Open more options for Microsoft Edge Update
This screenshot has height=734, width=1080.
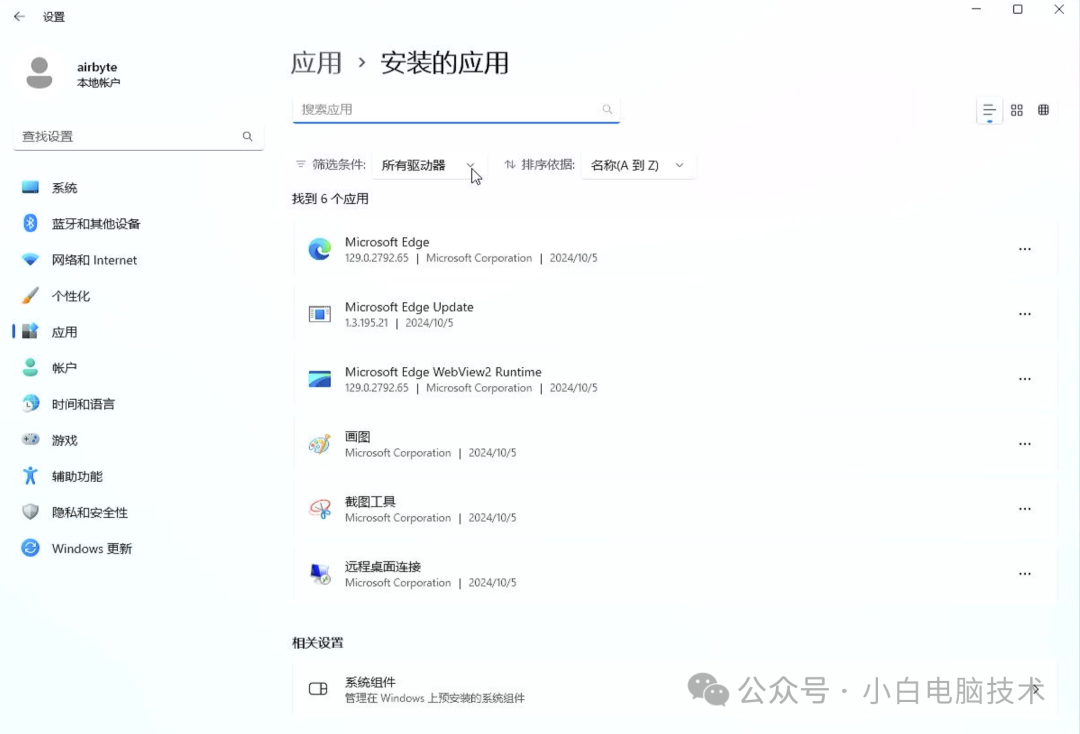click(x=1025, y=314)
